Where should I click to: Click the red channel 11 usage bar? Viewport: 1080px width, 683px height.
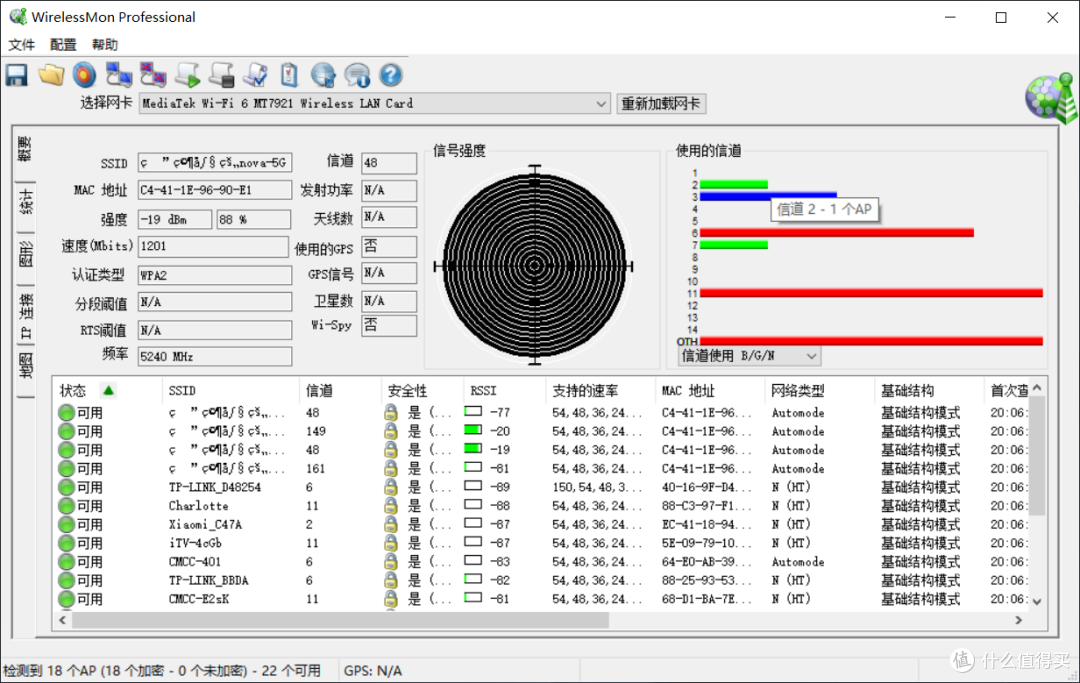point(871,293)
